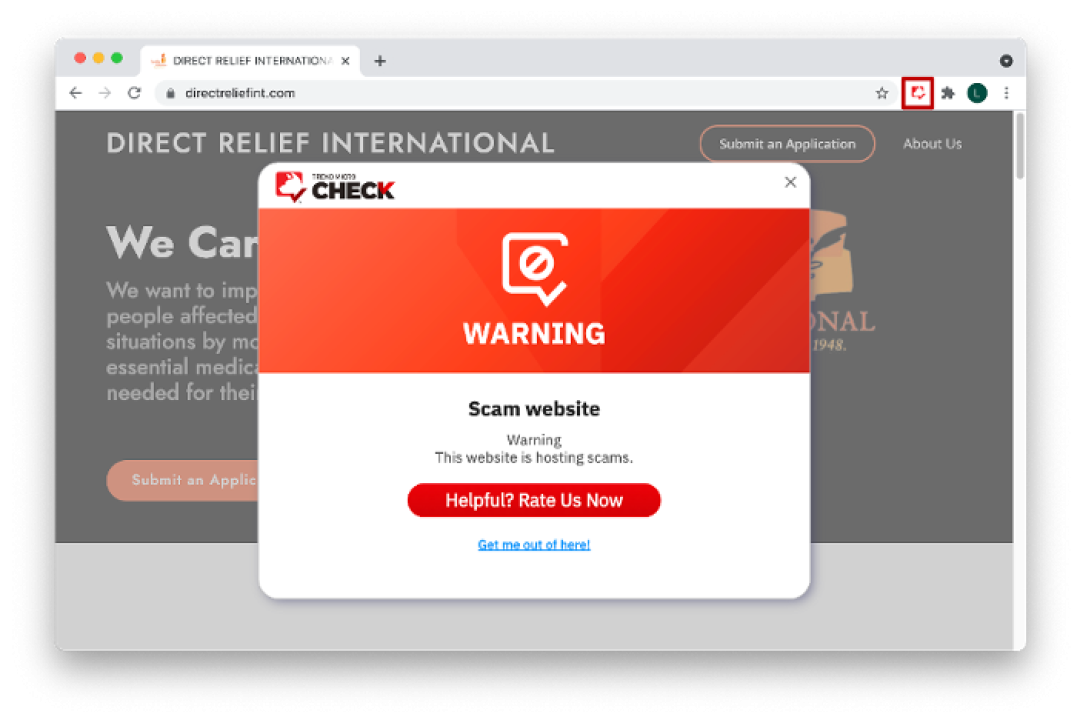Follow the Get me out of here! link
The image size is (1080, 720).
(x=534, y=545)
